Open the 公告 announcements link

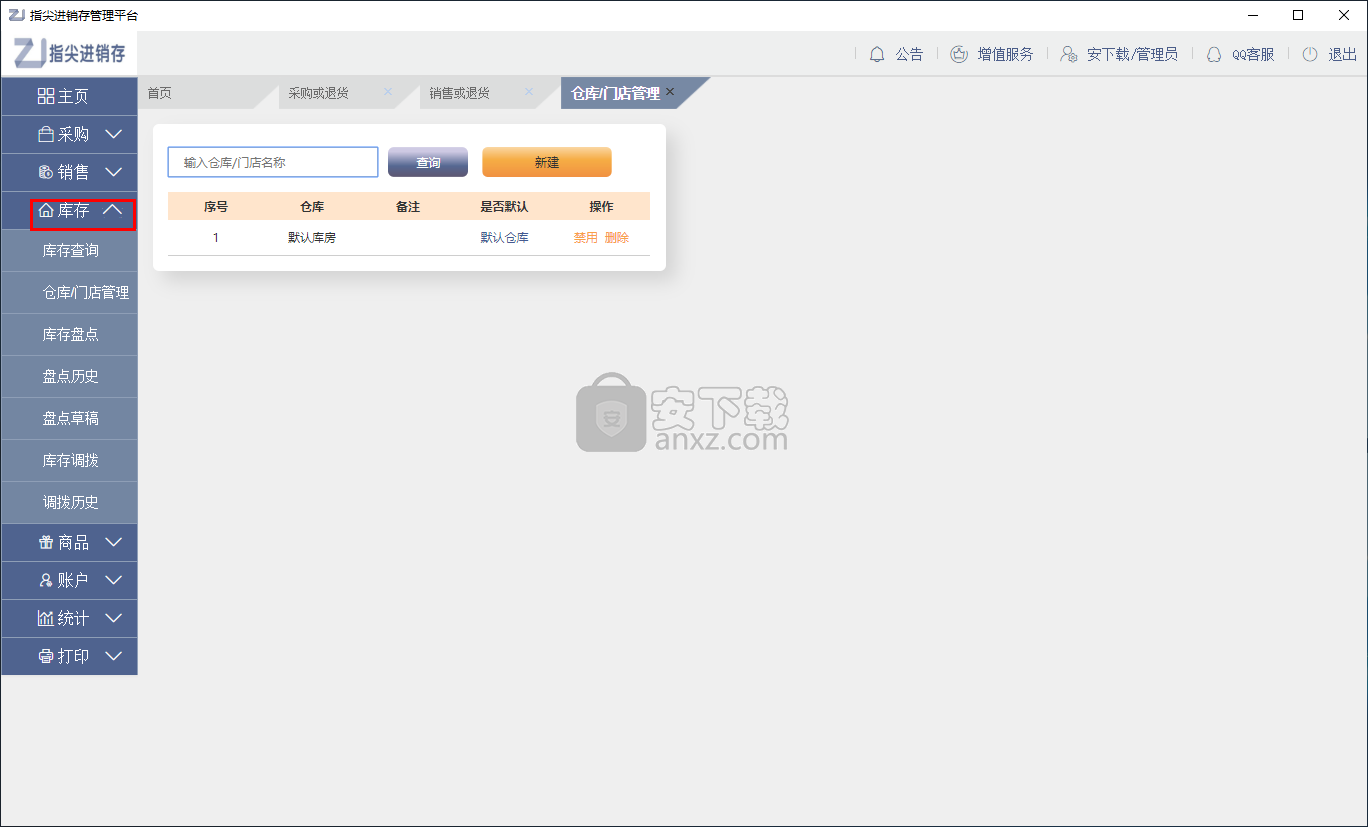[x=909, y=54]
